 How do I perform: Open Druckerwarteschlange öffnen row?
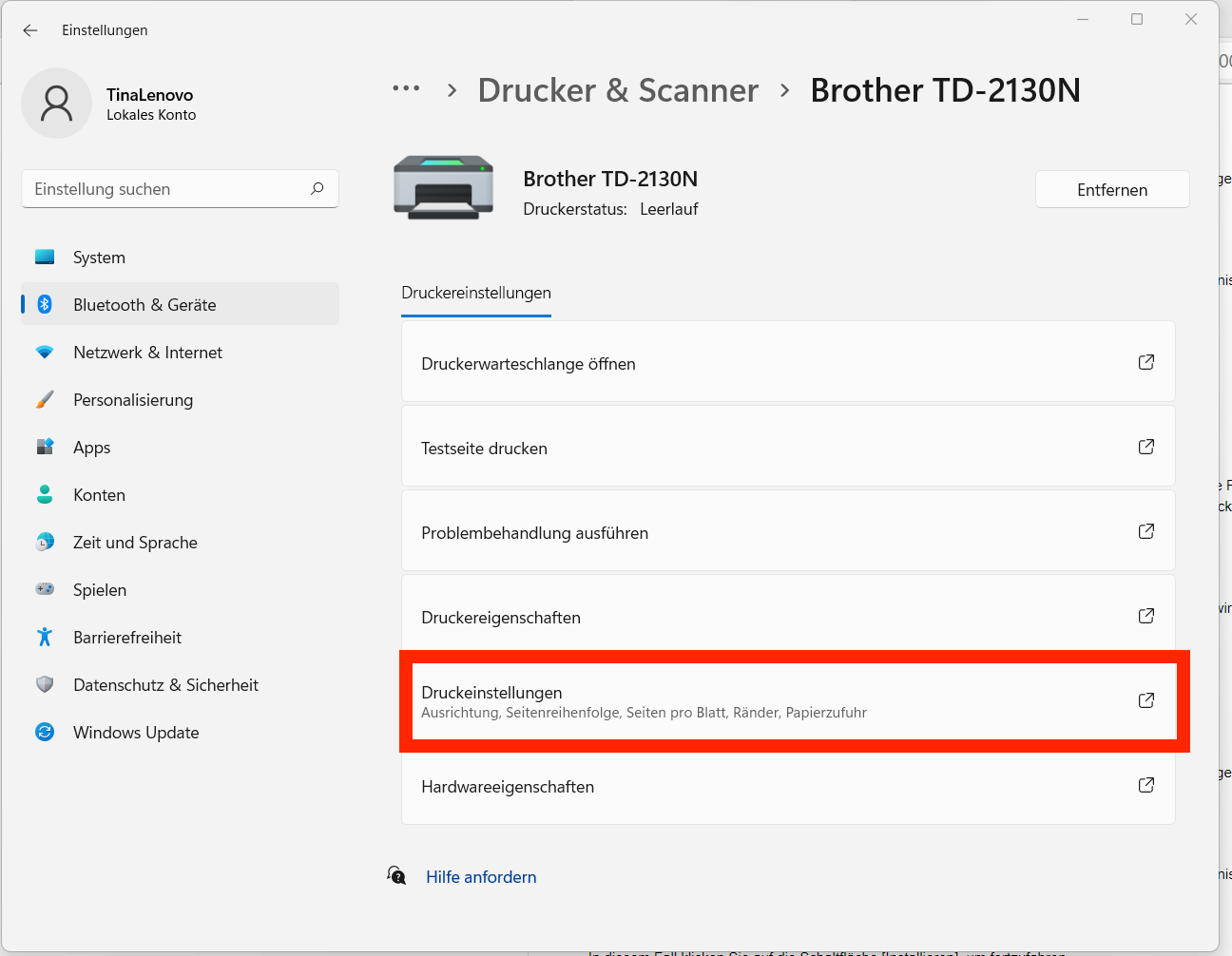[788, 362]
